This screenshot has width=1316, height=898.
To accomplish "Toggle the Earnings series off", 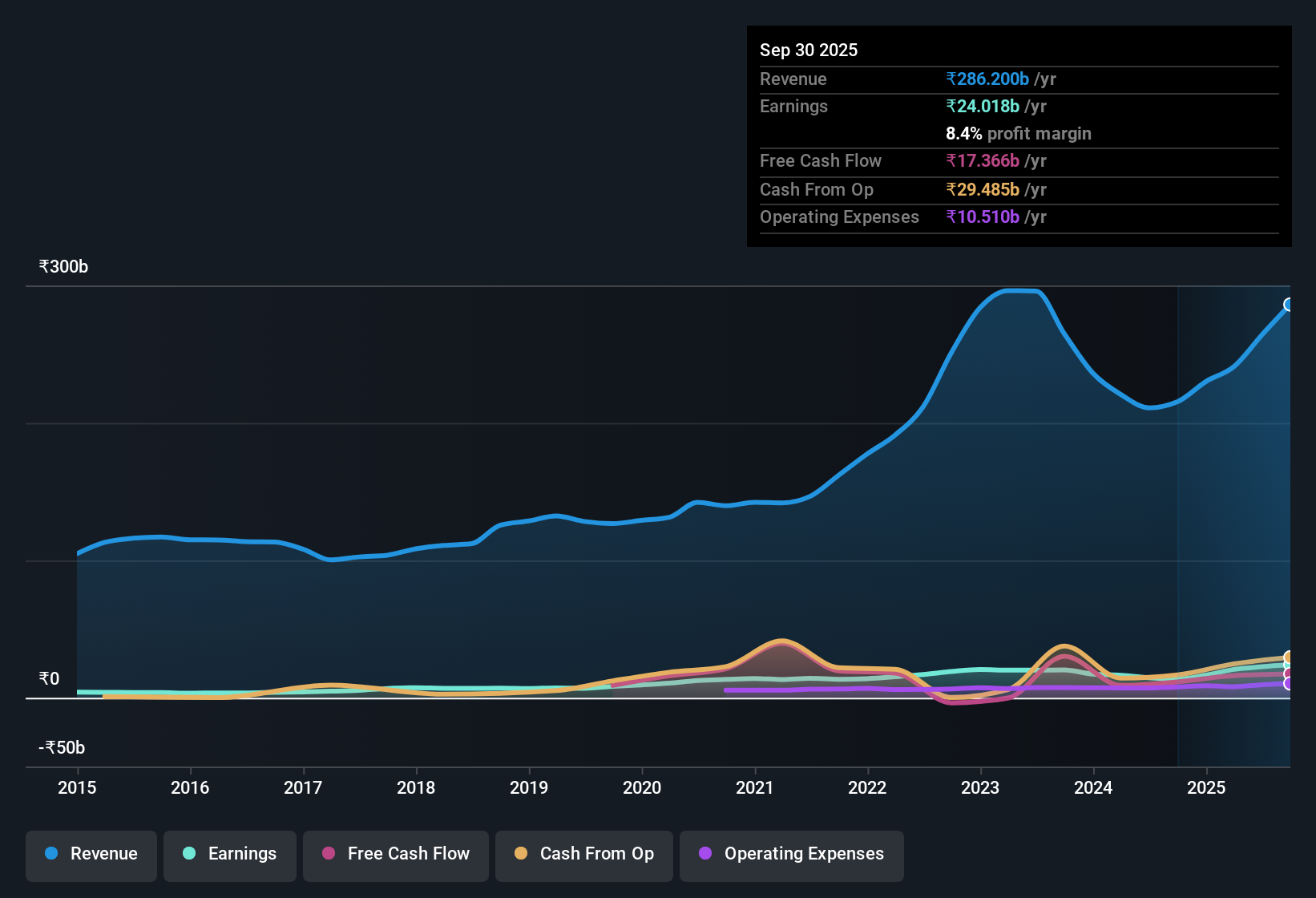I will [230, 854].
